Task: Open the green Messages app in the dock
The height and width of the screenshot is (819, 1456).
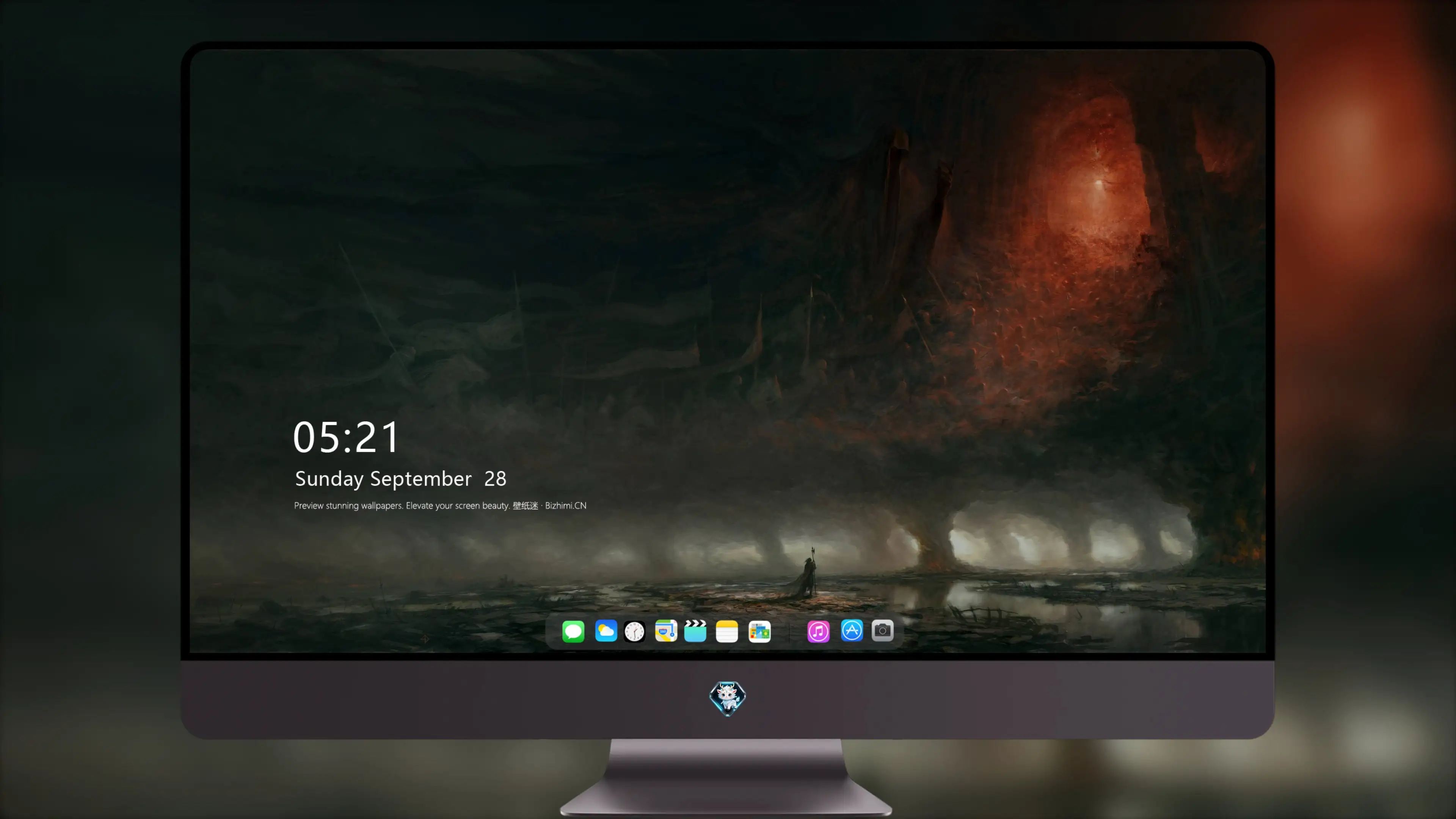Action: (x=573, y=631)
